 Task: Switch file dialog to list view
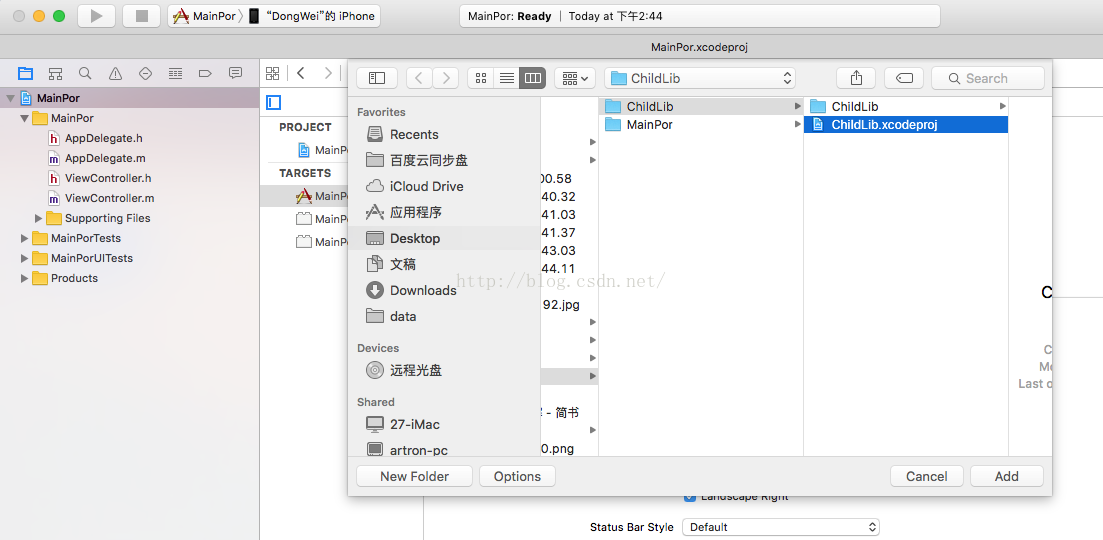click(x=506, y=78)
